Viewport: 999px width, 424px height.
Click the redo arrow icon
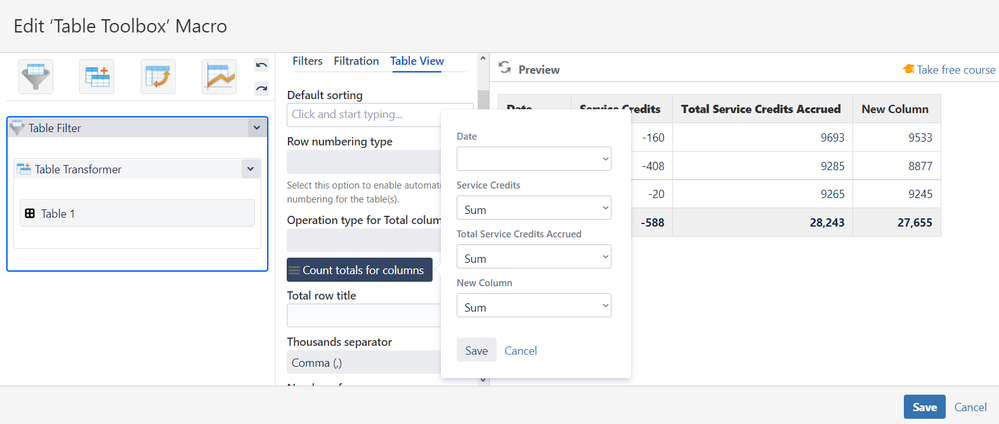pyautogui.click(x=262, y=88)
